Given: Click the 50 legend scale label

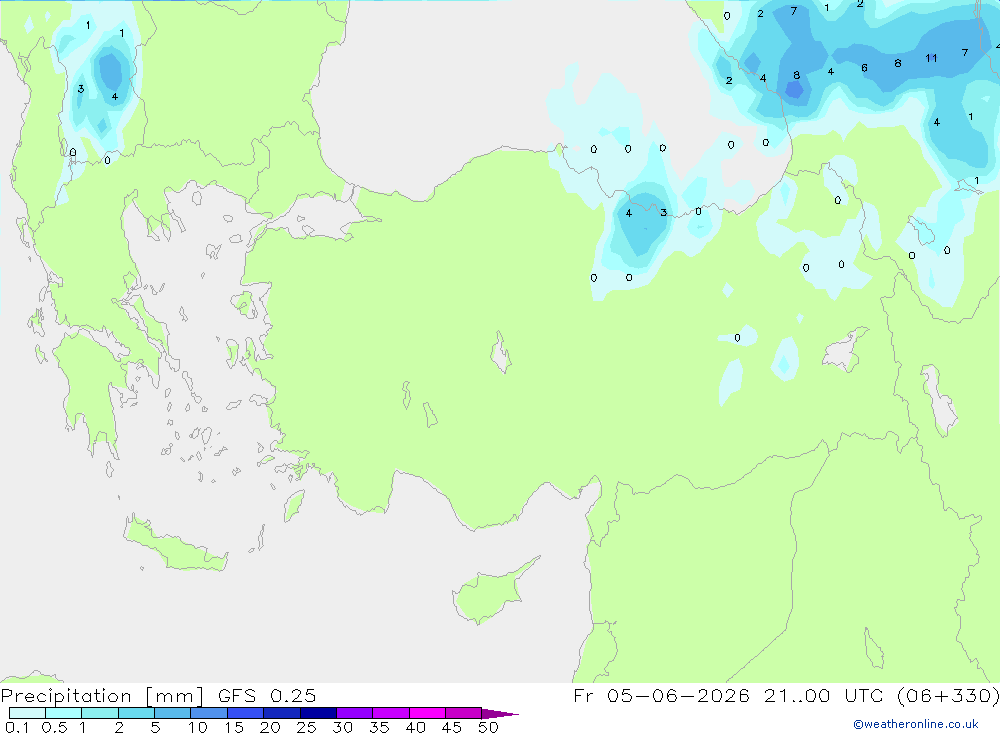Looking at the screenshot, I should [x=488, y=727].
